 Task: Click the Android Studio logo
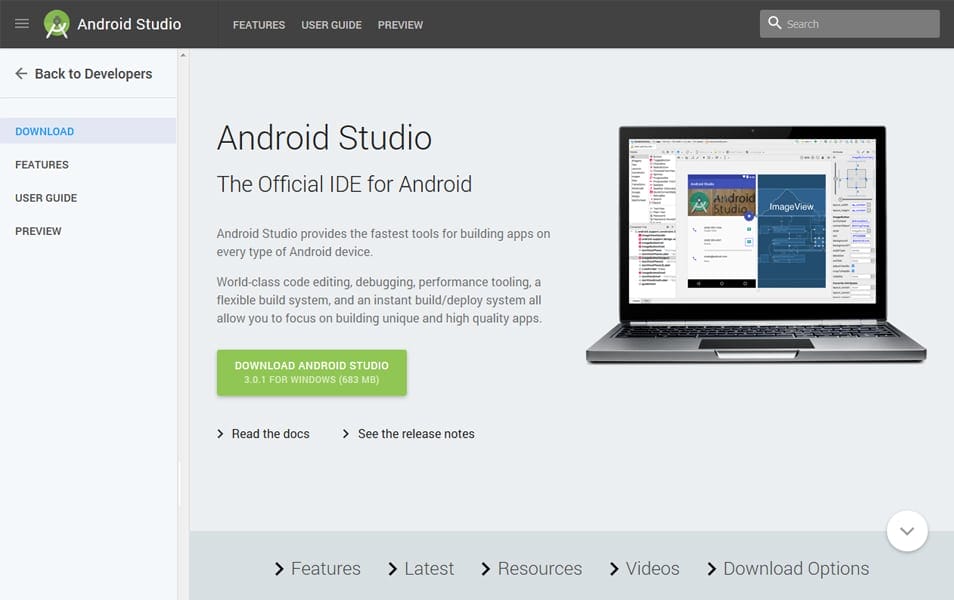tap(56, 23)
